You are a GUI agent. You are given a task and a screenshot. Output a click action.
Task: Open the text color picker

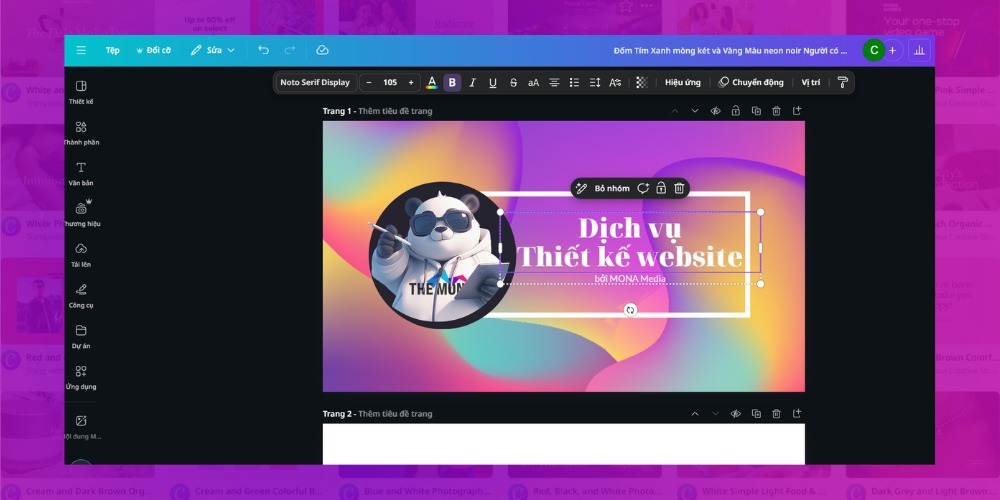point(432,82)
